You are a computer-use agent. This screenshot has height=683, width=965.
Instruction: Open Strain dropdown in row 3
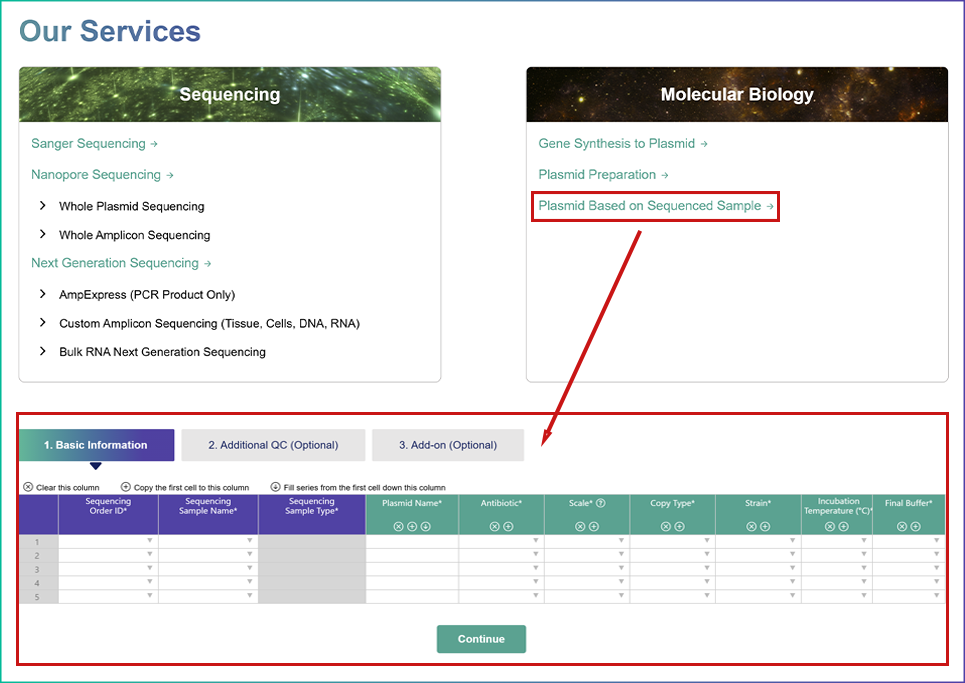(793, 569)
